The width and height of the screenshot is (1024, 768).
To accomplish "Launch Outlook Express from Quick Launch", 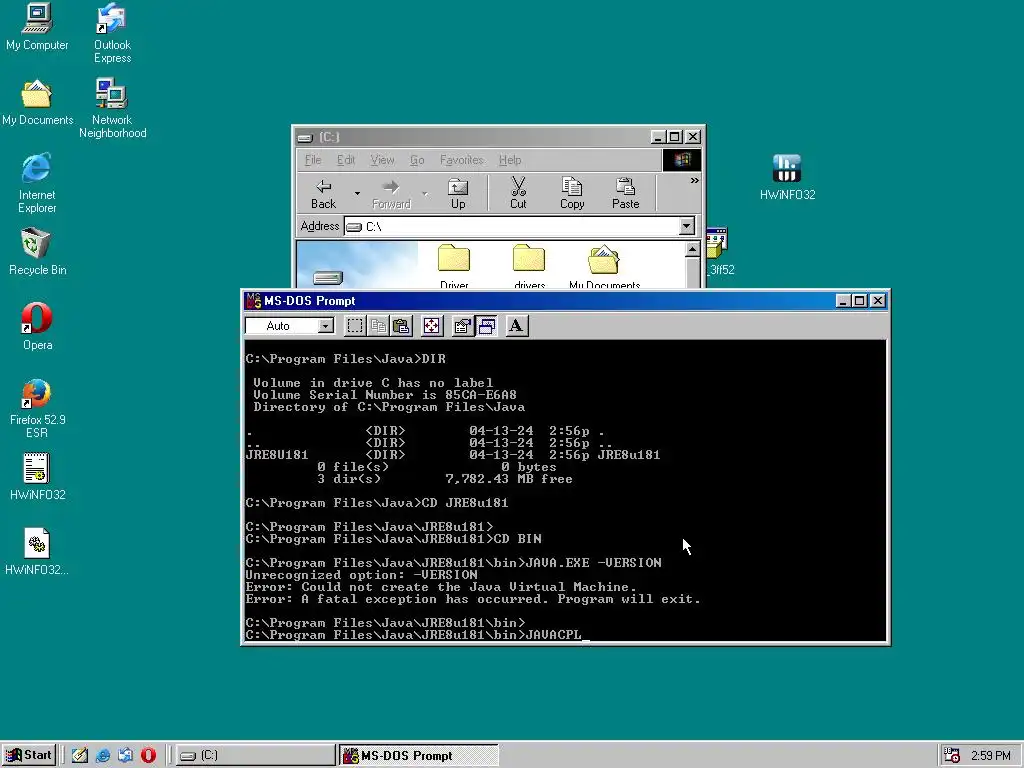I will pos(125,755).
